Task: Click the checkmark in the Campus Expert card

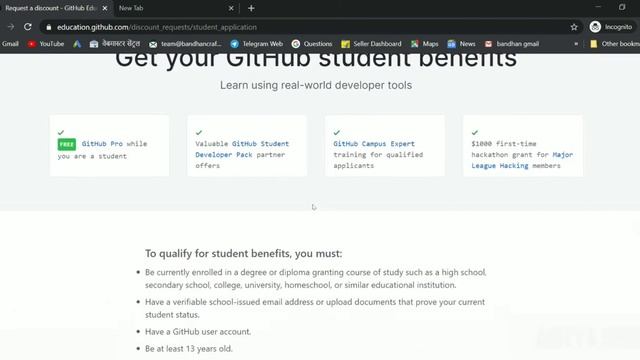Action: click(337, 132)
